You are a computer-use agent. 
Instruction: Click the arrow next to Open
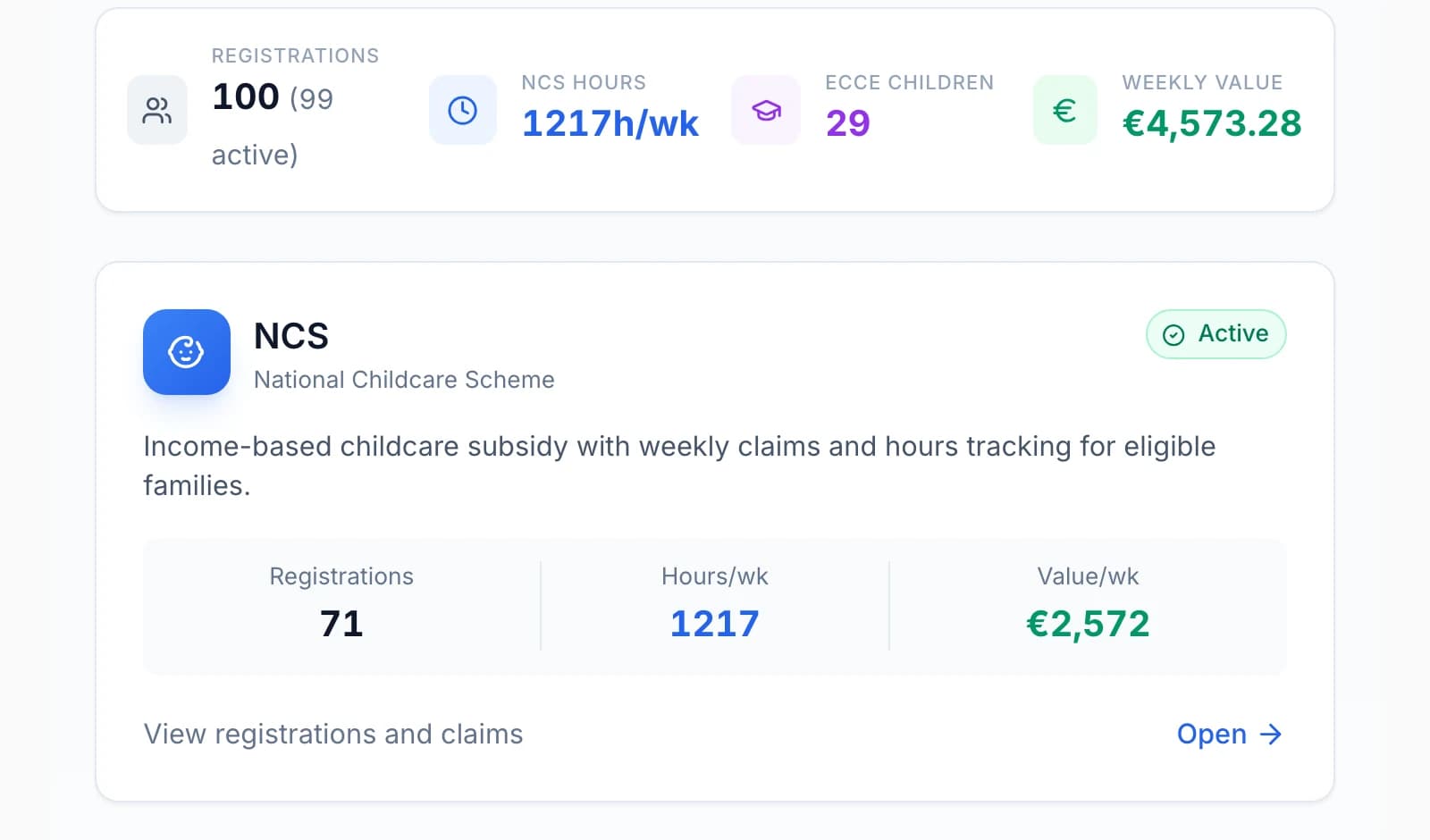click(1271, 735)
